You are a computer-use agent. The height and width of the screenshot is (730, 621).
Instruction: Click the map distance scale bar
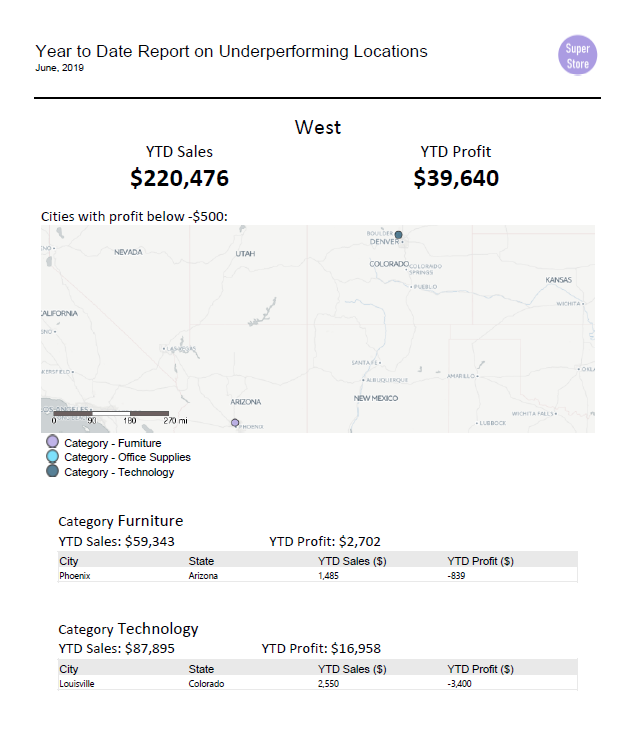point(111,413)
